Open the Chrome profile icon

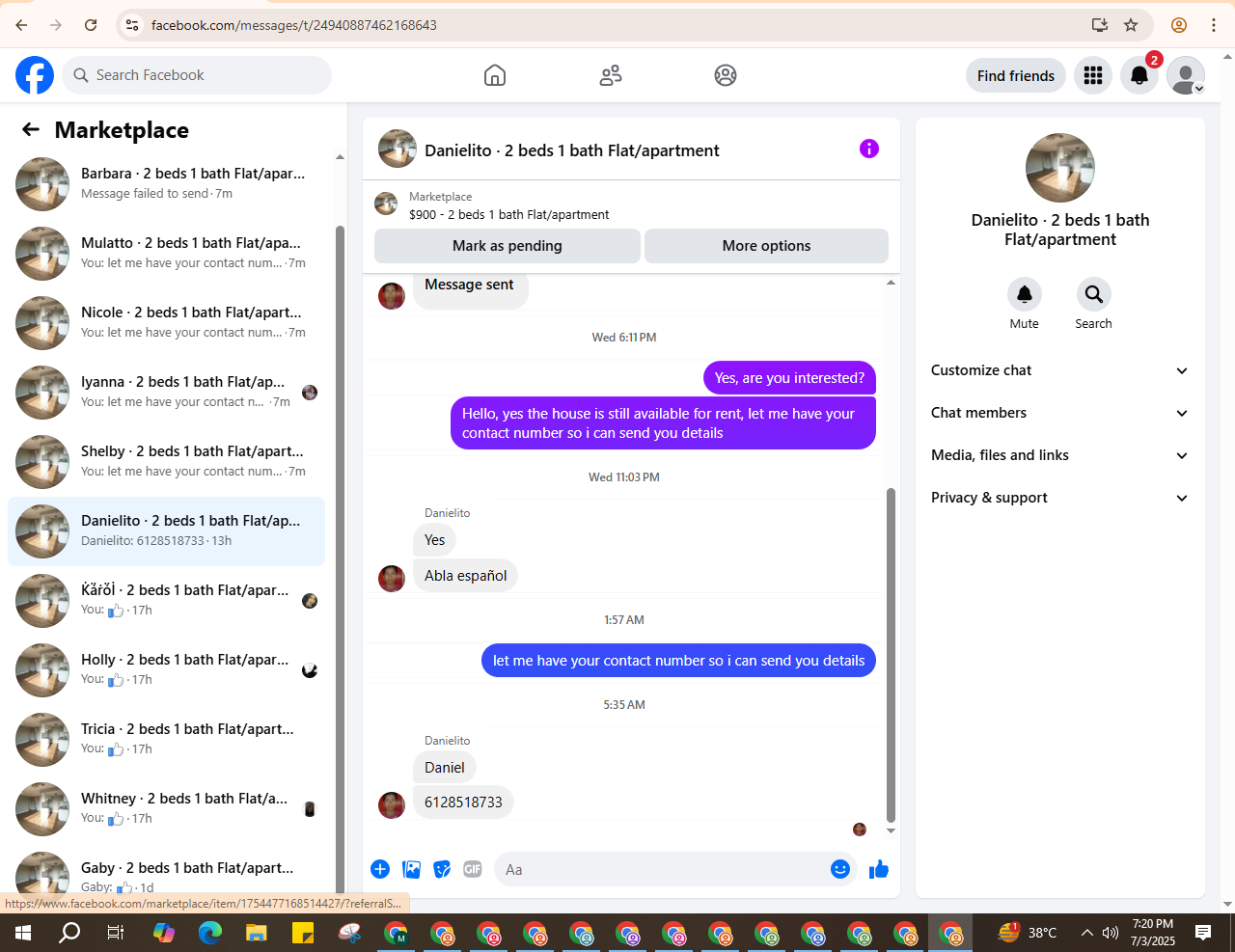(1179, 25)
